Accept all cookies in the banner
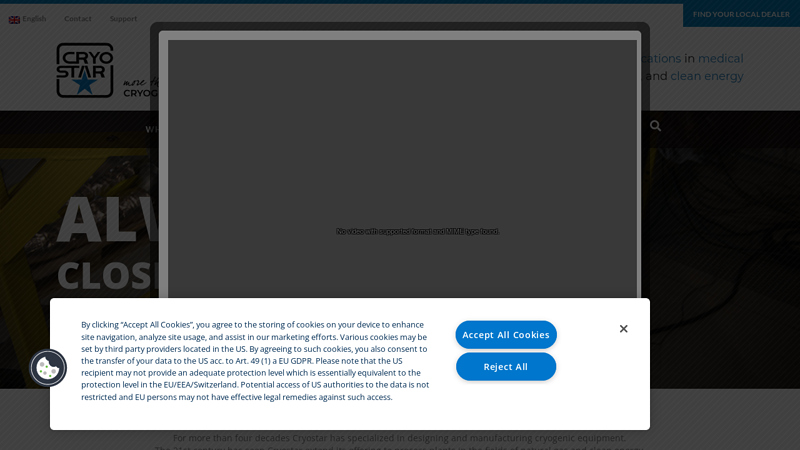The image size is (800, 450). coord(506,335)
